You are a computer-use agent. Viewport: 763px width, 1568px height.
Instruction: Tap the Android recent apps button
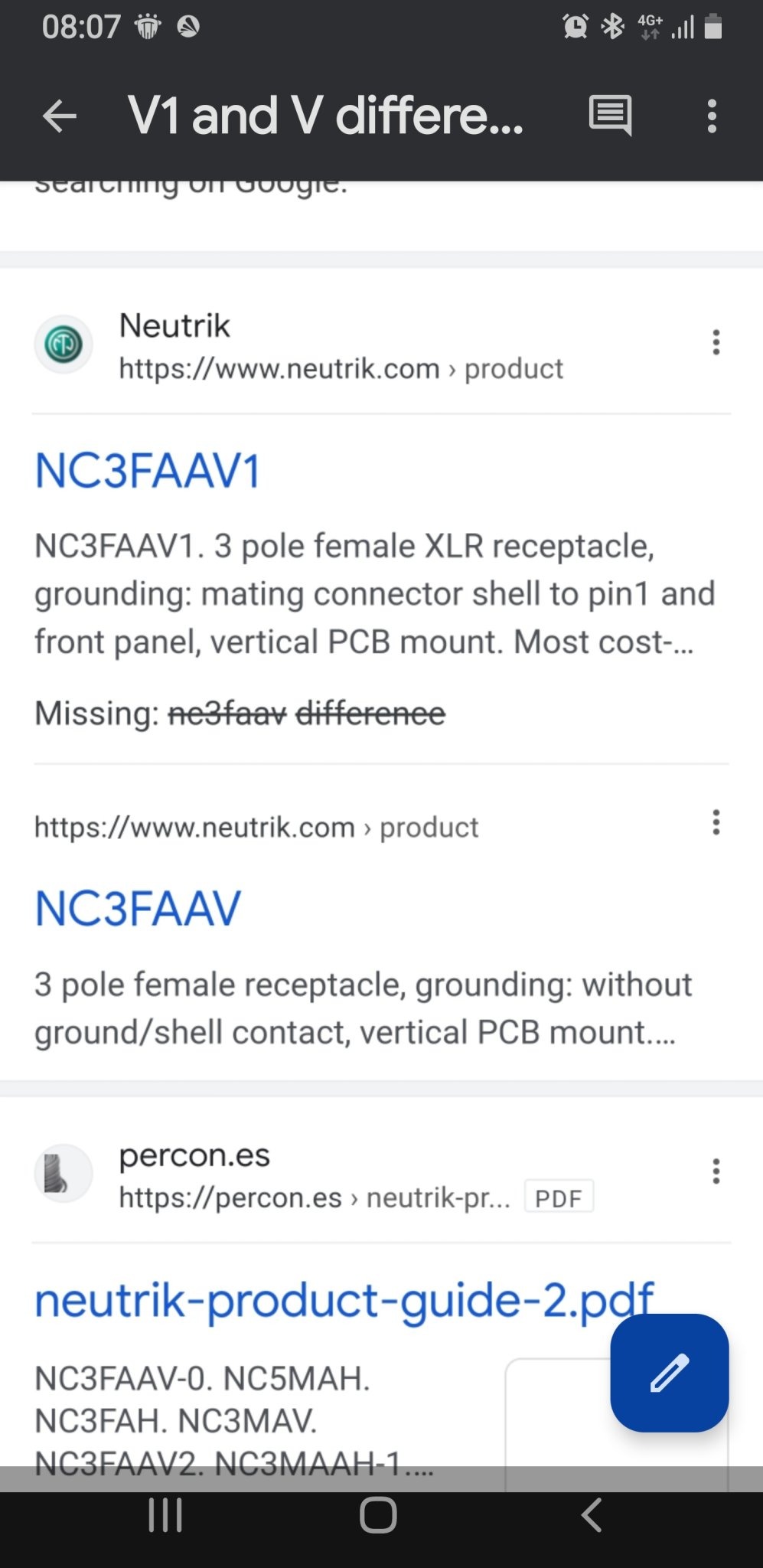pyautogui.click(x=165, y=1515)
